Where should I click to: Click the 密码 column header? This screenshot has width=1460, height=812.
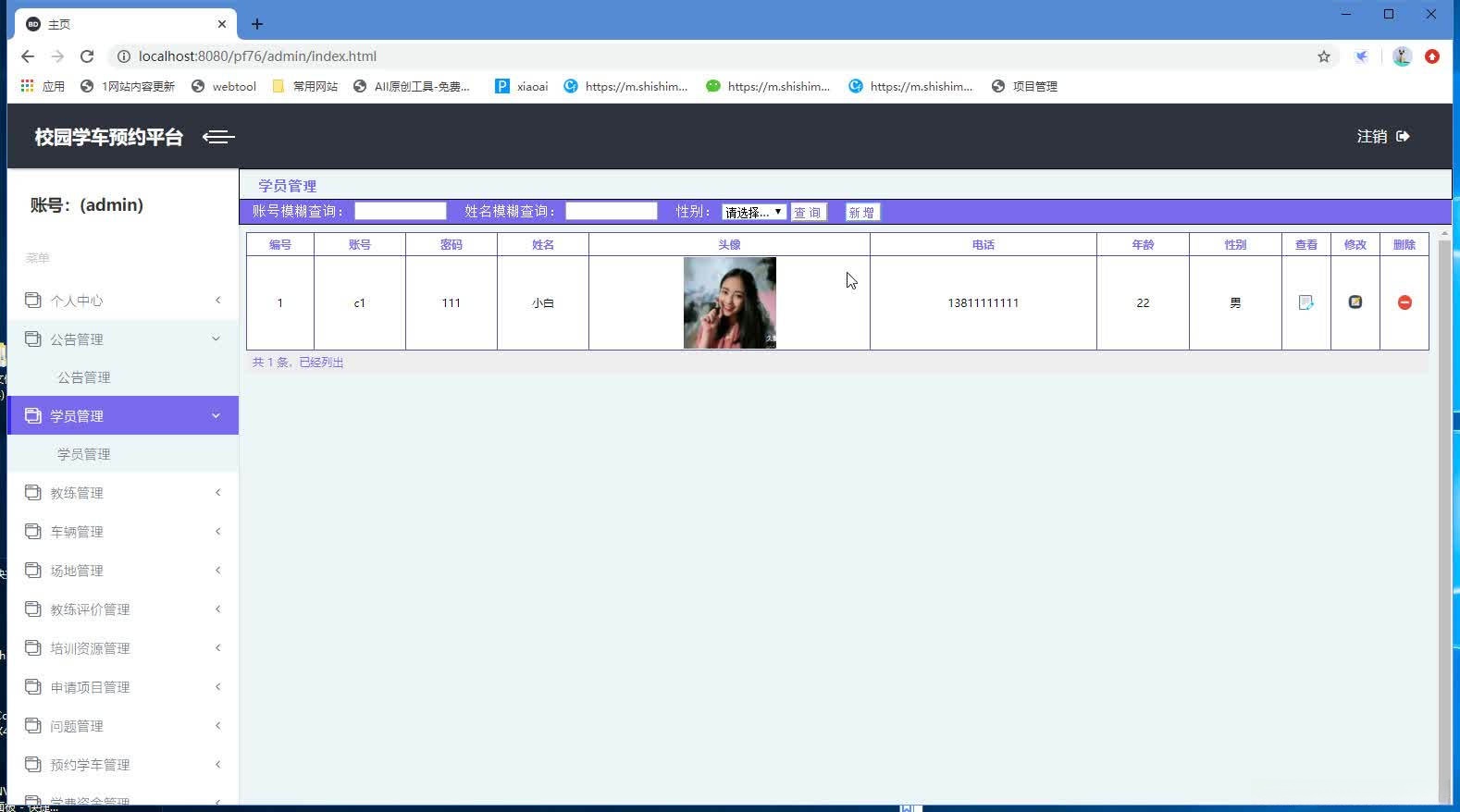pos(452,244)
